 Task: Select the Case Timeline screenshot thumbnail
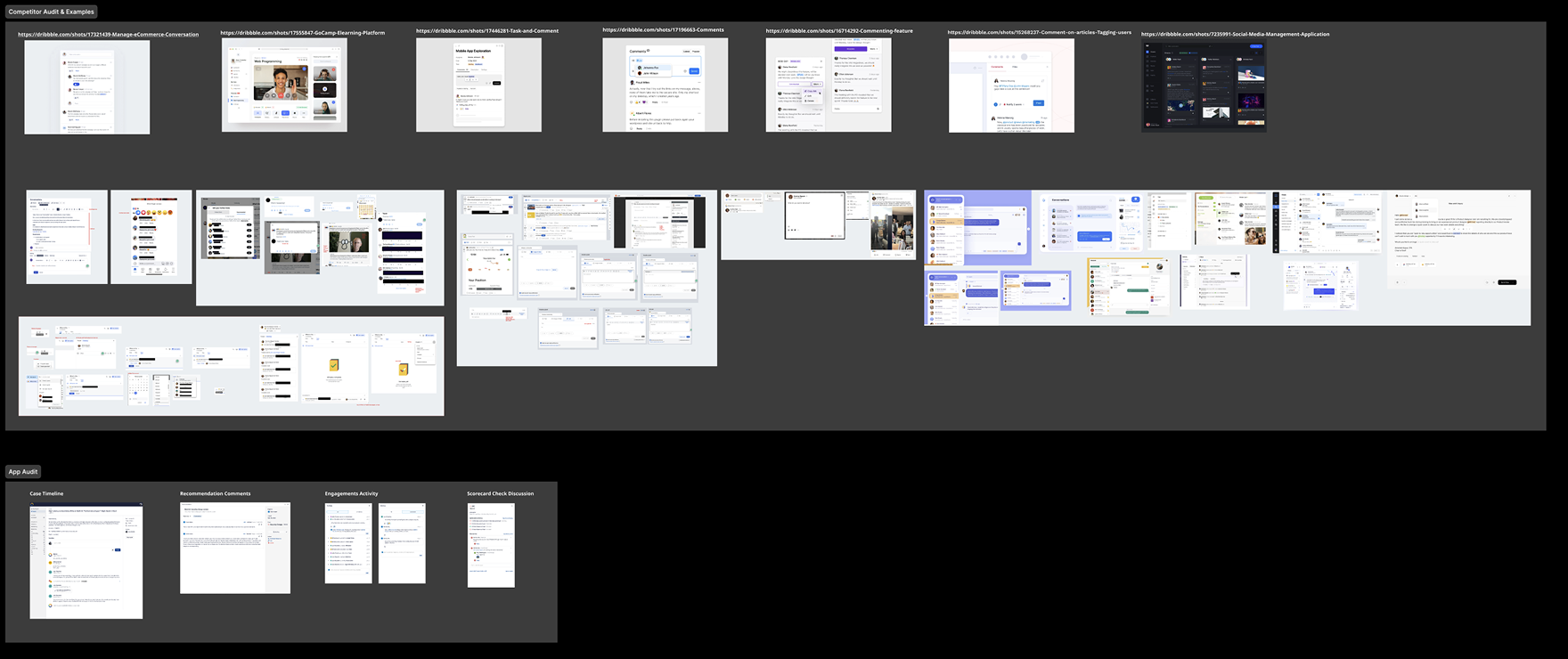click(86, 561)
